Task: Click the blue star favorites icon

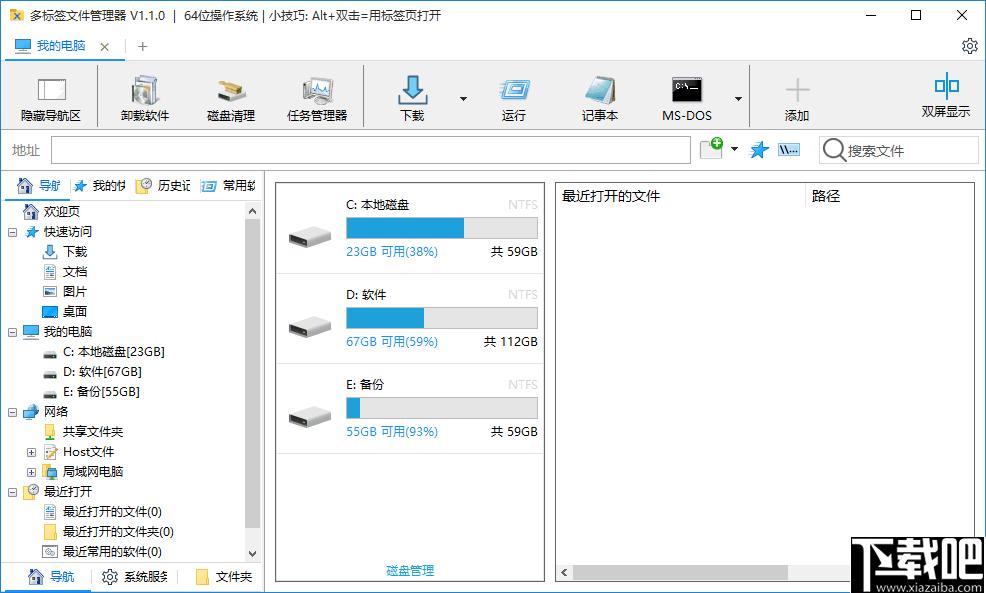Action: pyautogui.click(x=760, y=150)
